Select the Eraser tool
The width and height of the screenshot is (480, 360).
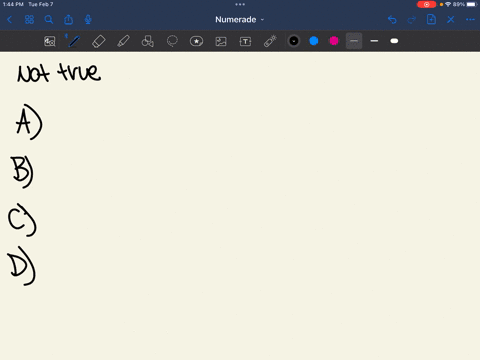[99, 41]
